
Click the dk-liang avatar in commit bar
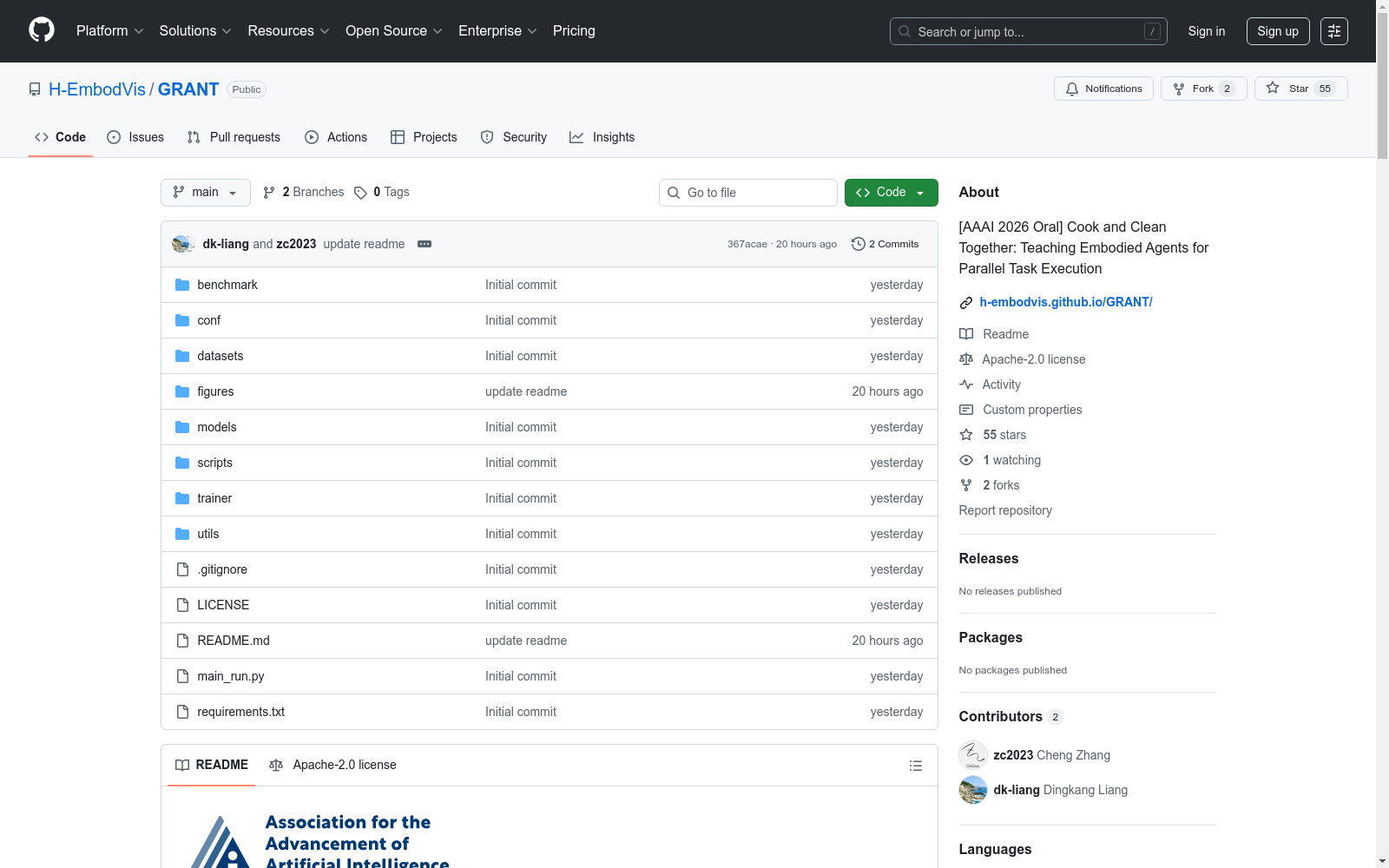(182, 244)
